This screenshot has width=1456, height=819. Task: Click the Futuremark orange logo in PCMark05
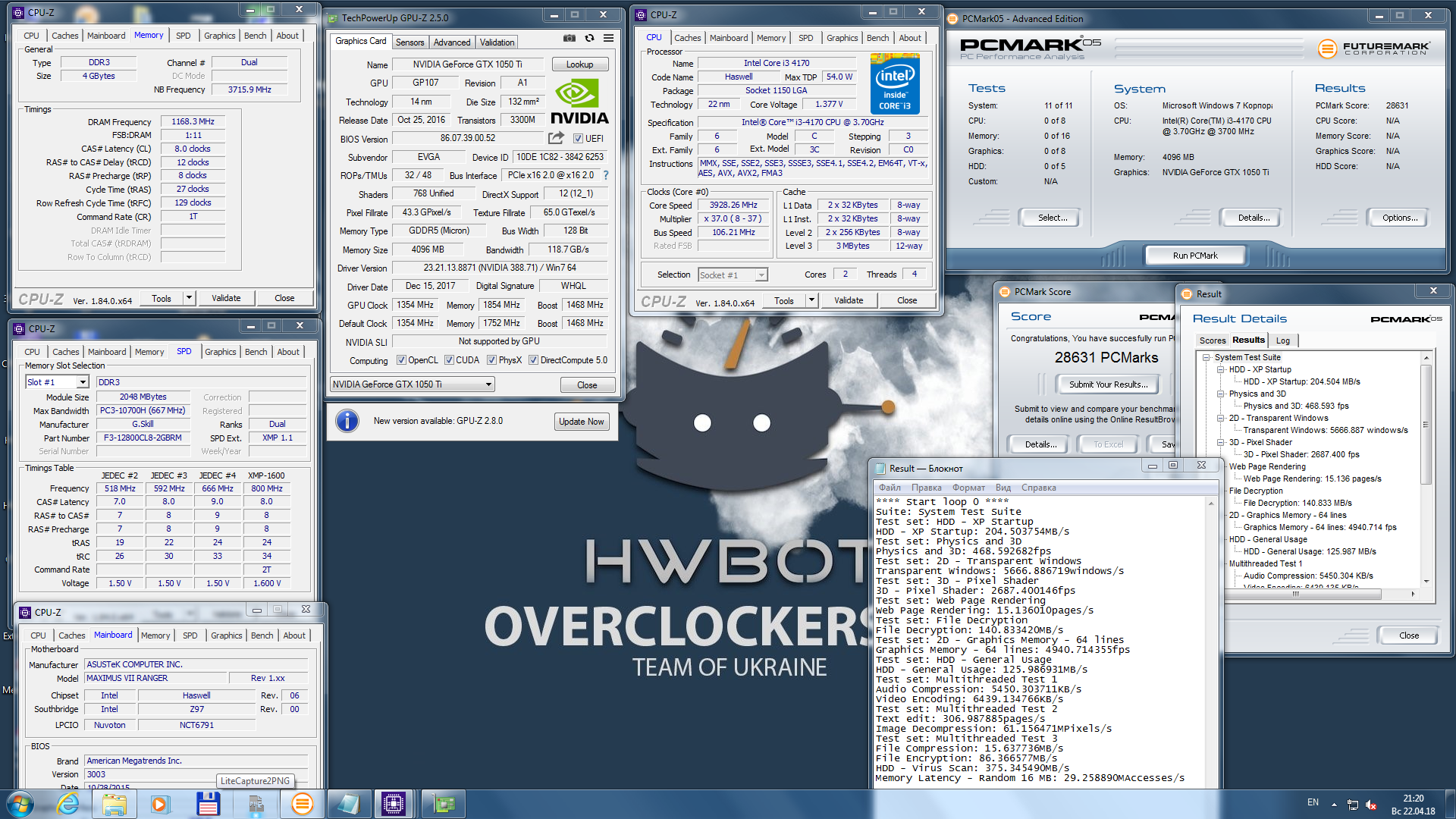pos(1327,49)
